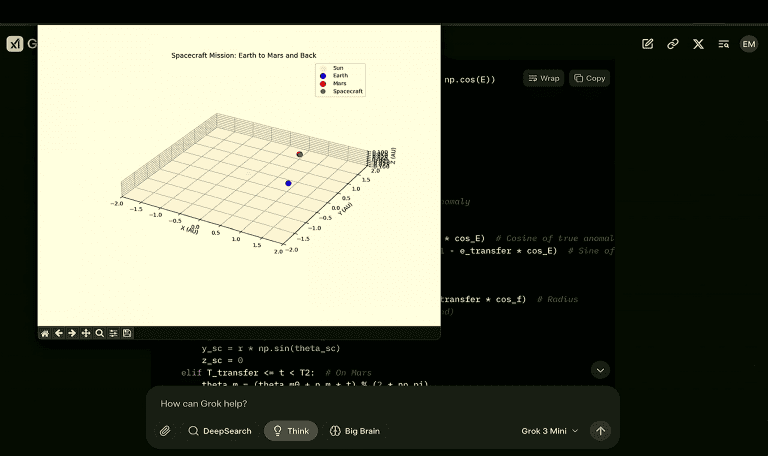The image size is (768, 456).
Task: Select the Pan/move axes tool
Action: 86,333
